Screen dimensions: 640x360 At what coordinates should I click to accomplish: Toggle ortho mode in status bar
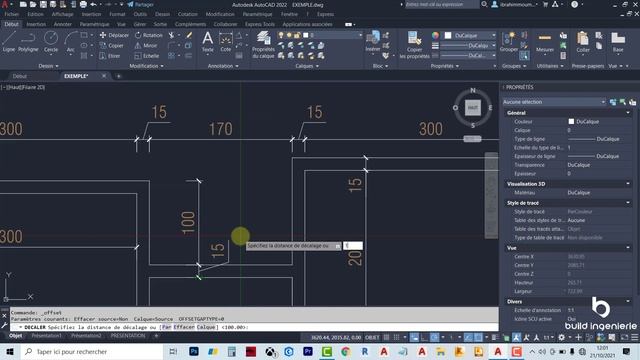tap(424, 337)
